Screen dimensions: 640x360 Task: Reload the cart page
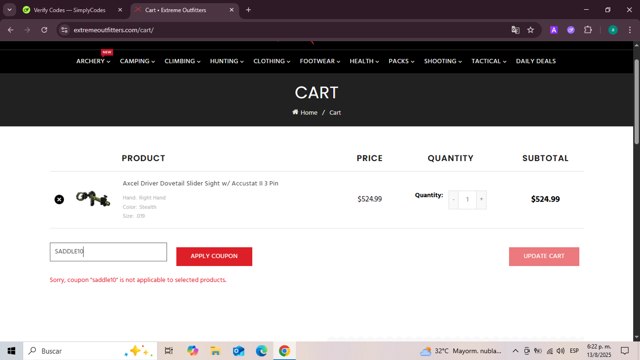pos(44,30)
